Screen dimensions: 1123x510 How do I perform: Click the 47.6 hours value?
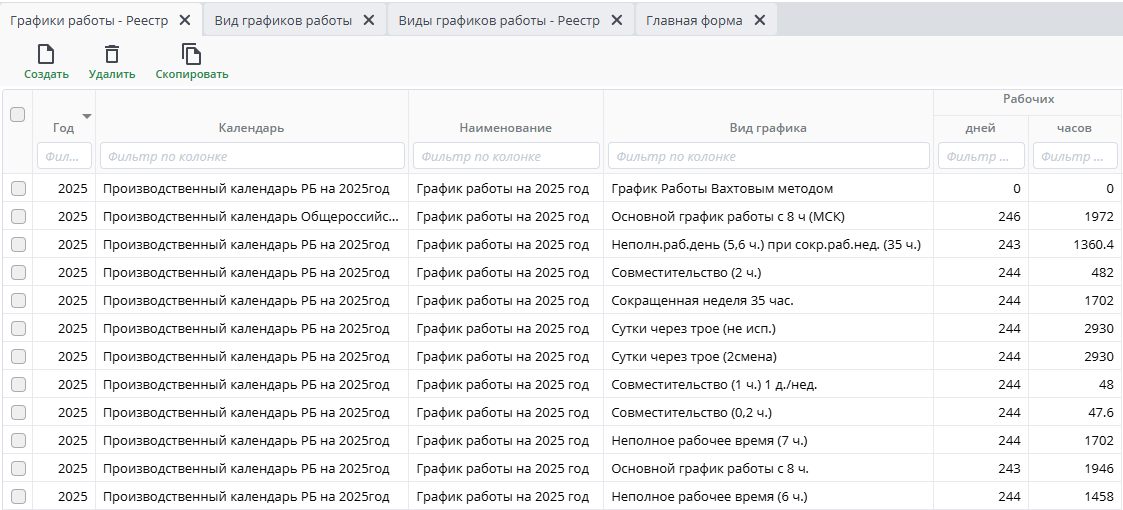(x=1101, y=412)
